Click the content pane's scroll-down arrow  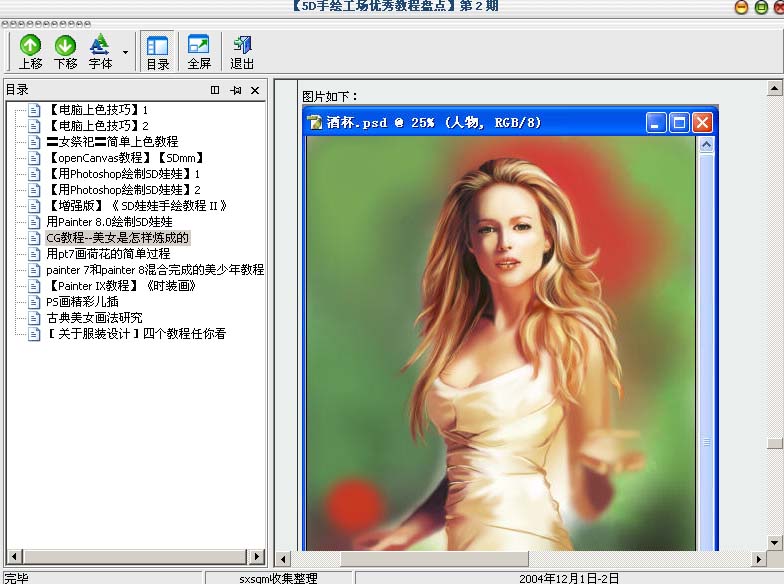tap(774, 542)
